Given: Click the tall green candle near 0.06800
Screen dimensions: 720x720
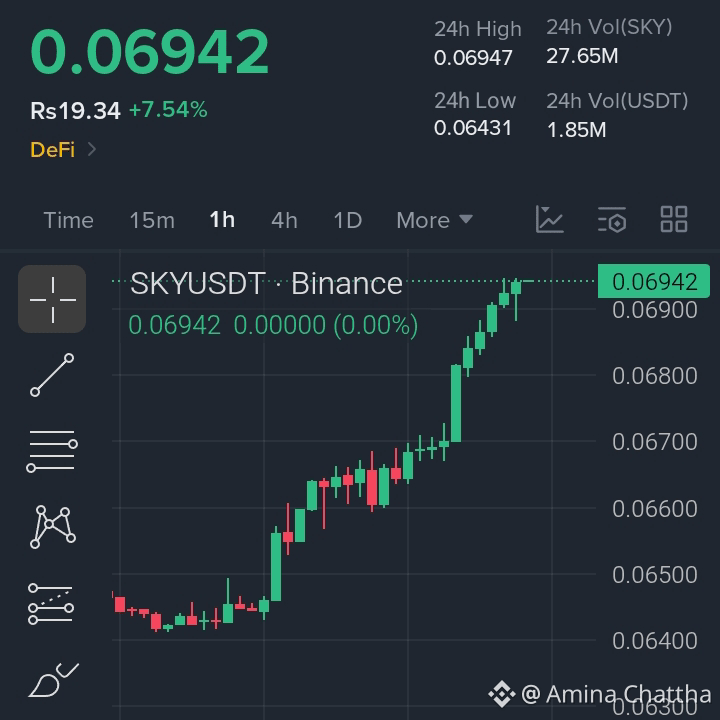Looking at the screenshot, I should pyautogui.click(x=456, y=403).
